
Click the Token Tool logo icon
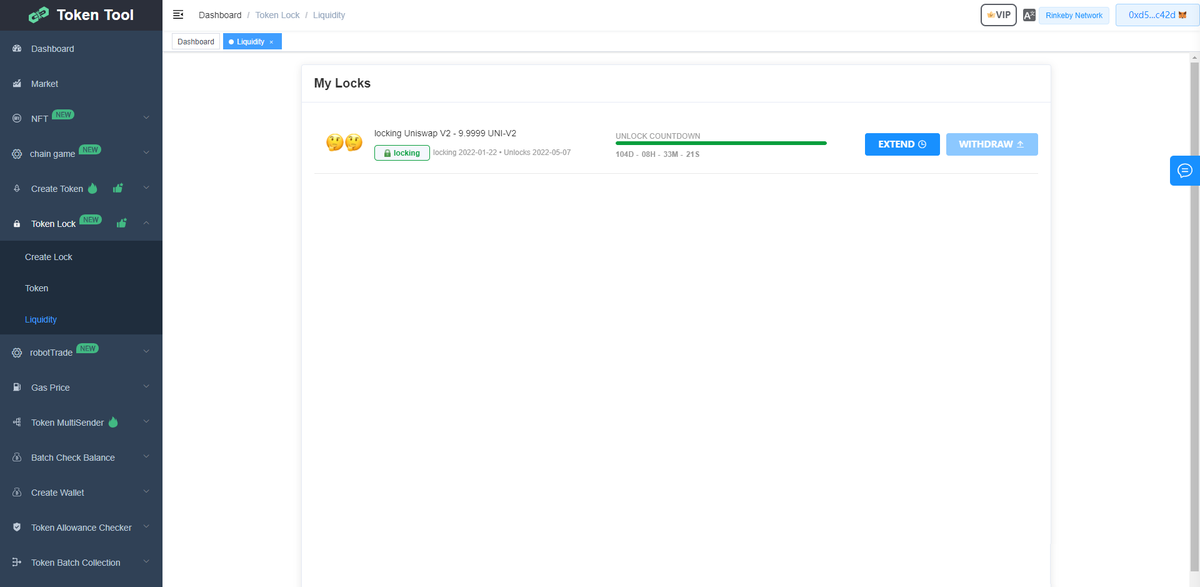point(39,15)
